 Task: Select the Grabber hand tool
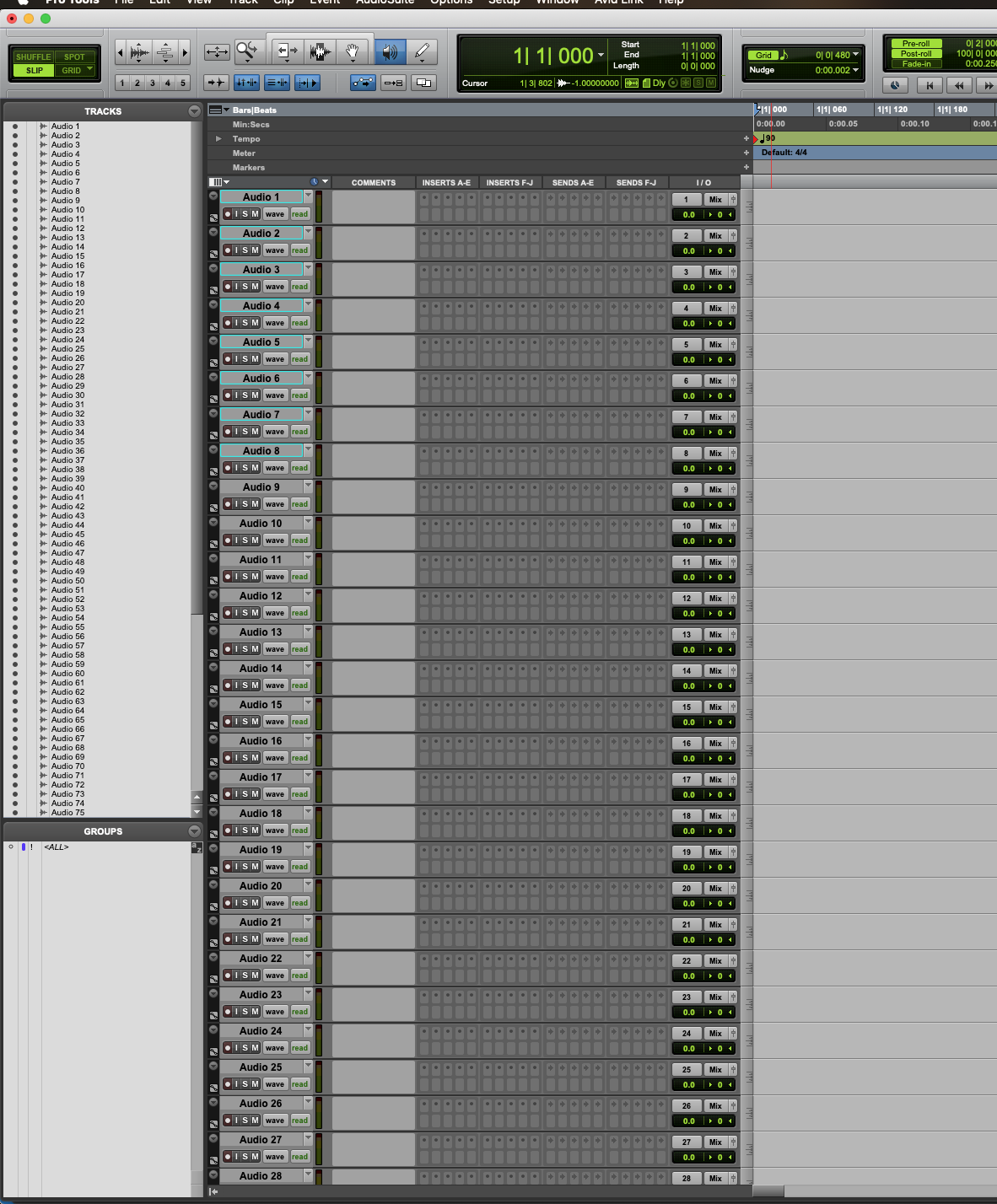point(353,52)
